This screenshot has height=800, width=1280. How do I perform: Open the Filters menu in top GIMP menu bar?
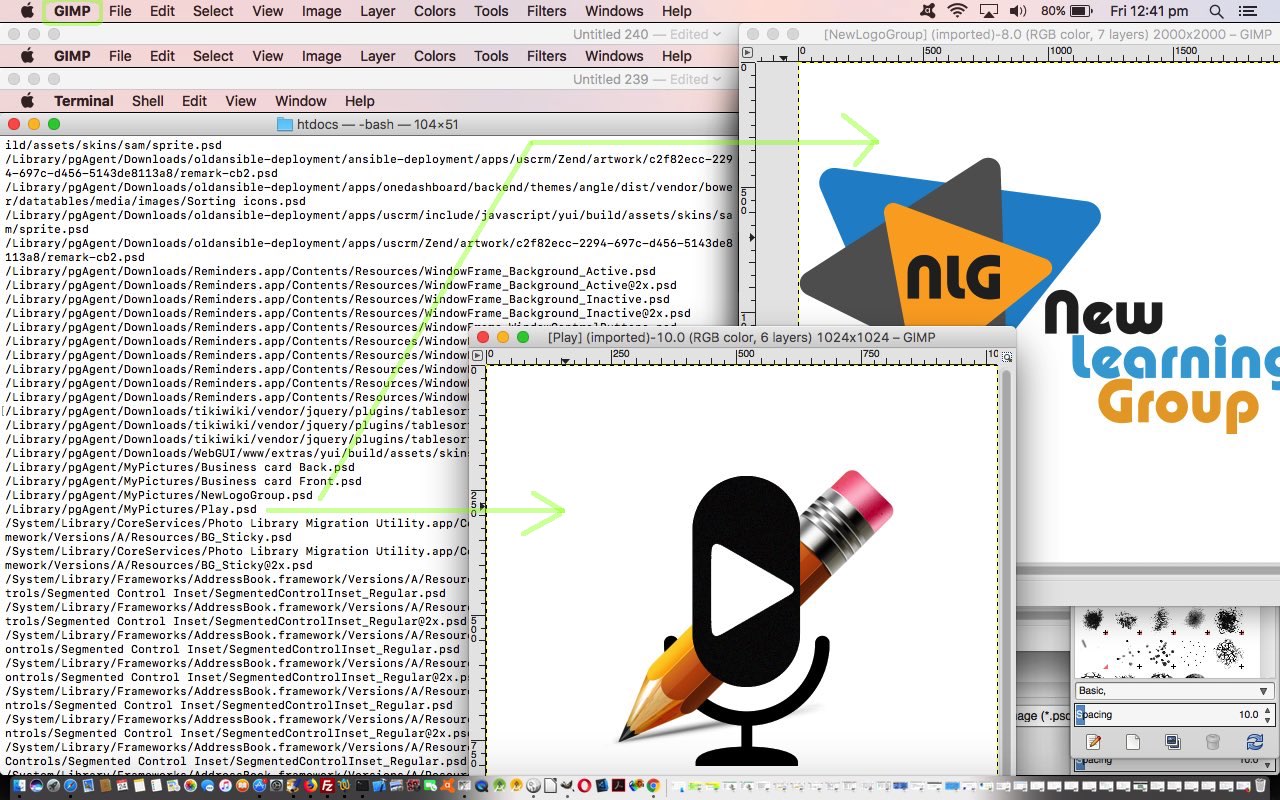click(546, 11)
